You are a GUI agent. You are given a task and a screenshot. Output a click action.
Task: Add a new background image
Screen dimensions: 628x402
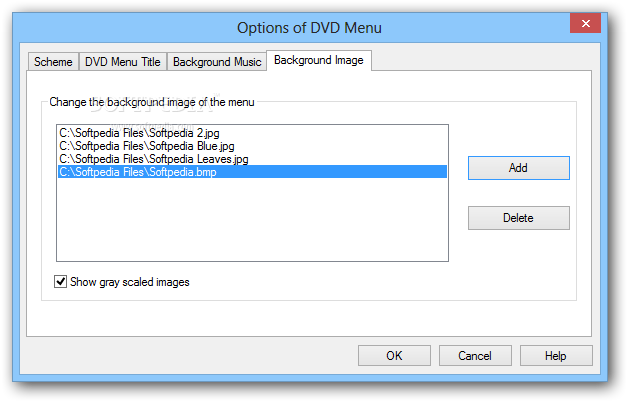(519, 168)
